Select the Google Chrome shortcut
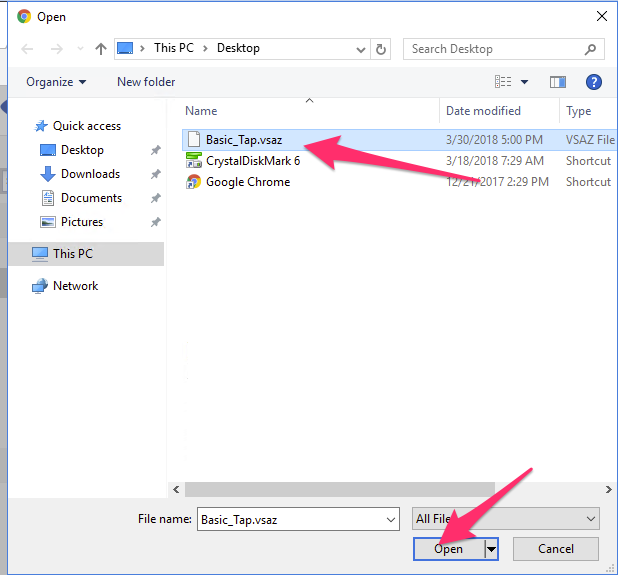This screenshot has height=575, width=618. 248,182
